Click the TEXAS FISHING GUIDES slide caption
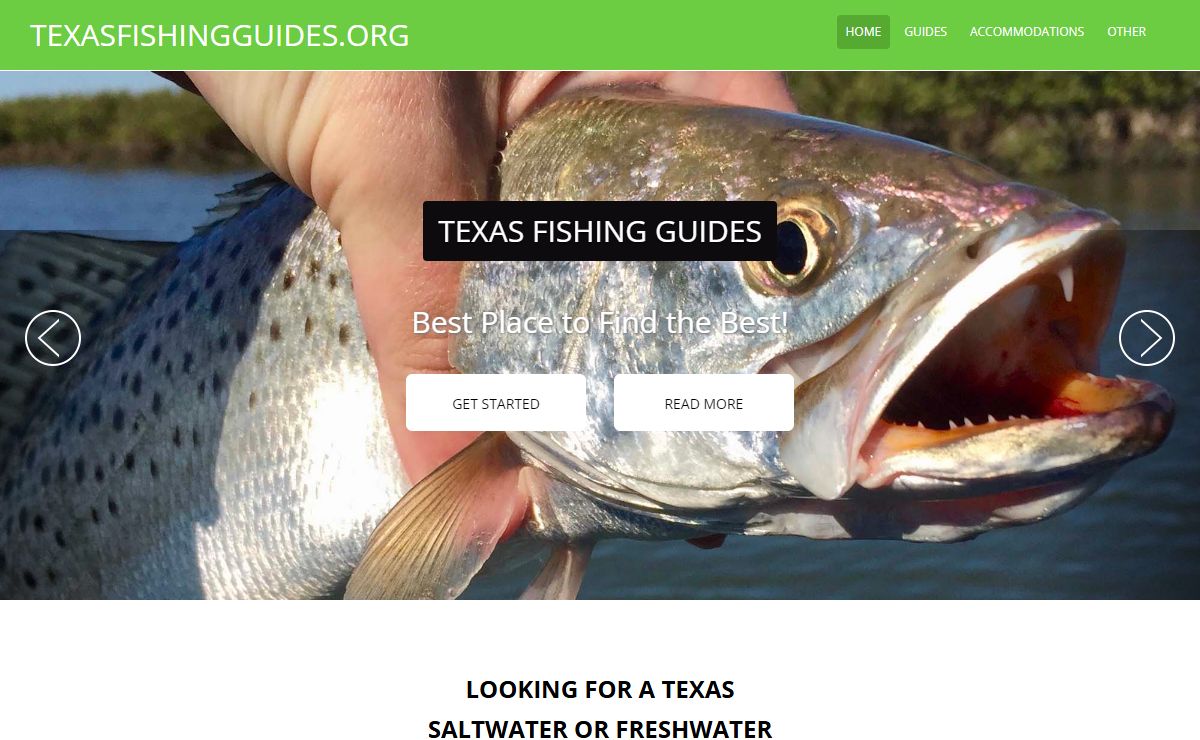 pyautogui.click(x=600, y=231)
